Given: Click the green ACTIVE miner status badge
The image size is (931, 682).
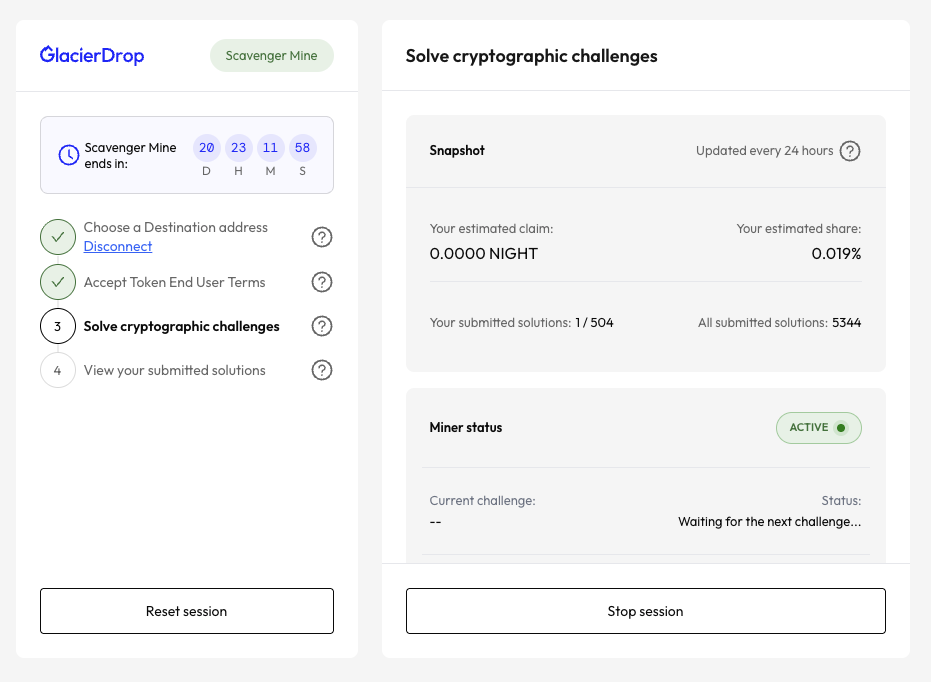Looking at the screenshot, I should [818, 428].
